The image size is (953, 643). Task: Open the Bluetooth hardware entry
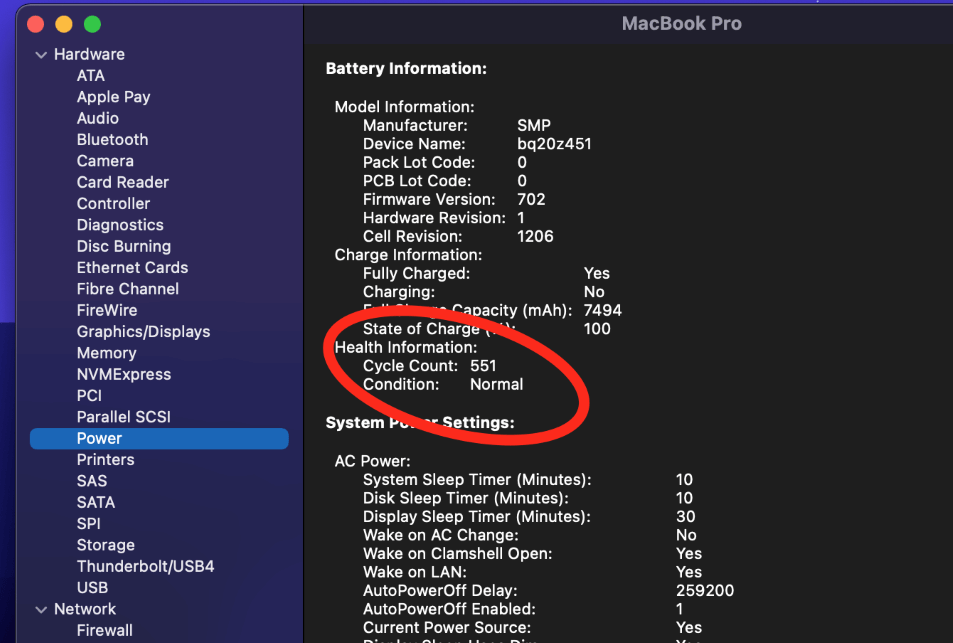click(x=112, y=139)
